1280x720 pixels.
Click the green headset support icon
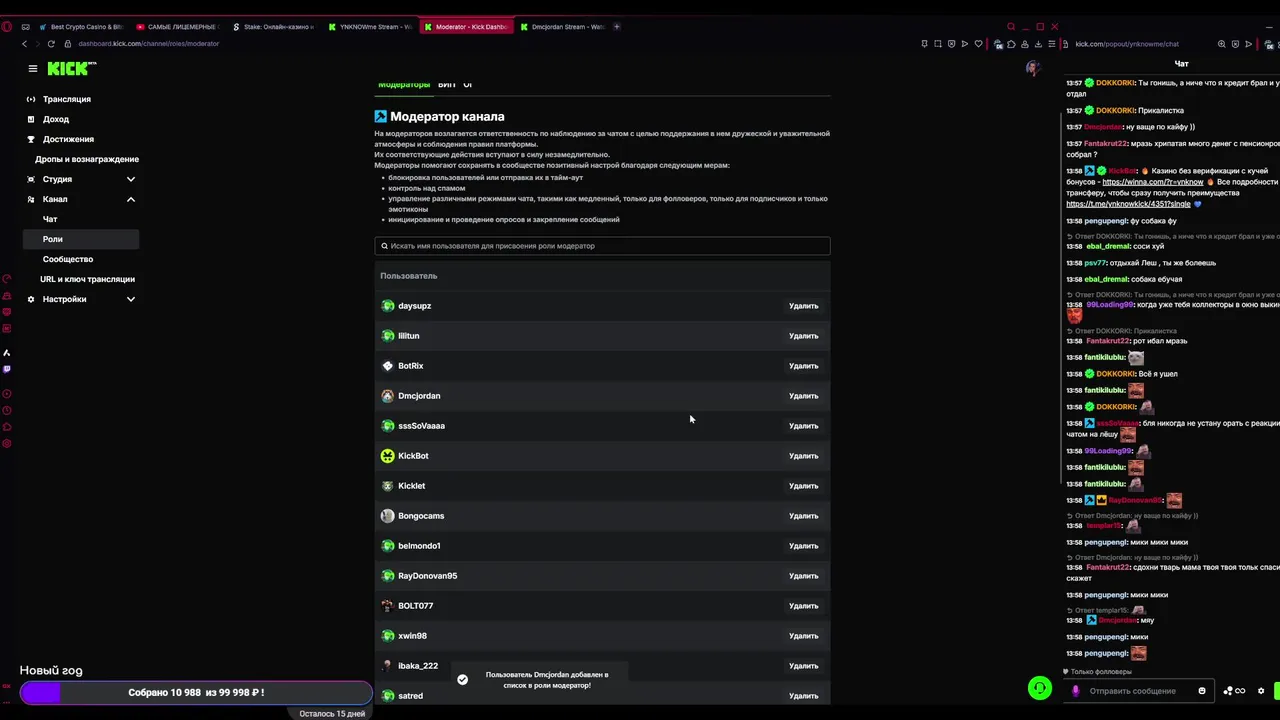point(1040,688)
